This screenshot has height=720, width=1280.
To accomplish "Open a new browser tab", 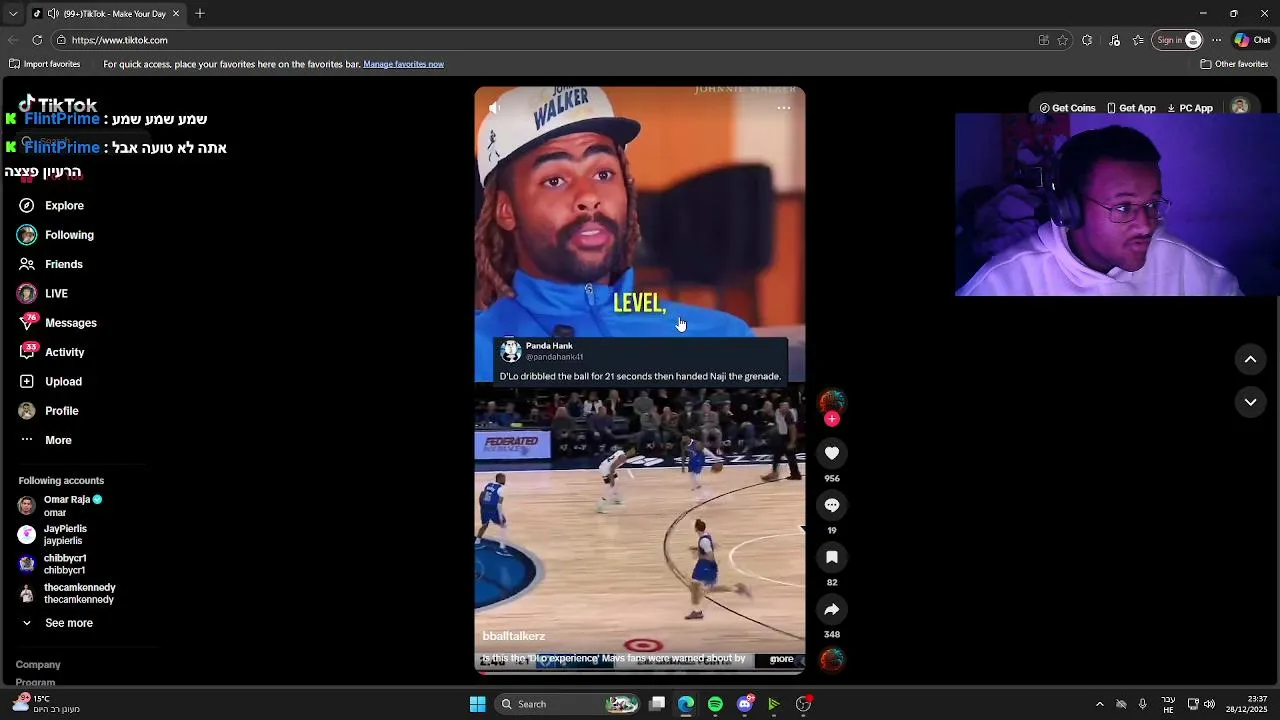I will pos(200,13).
